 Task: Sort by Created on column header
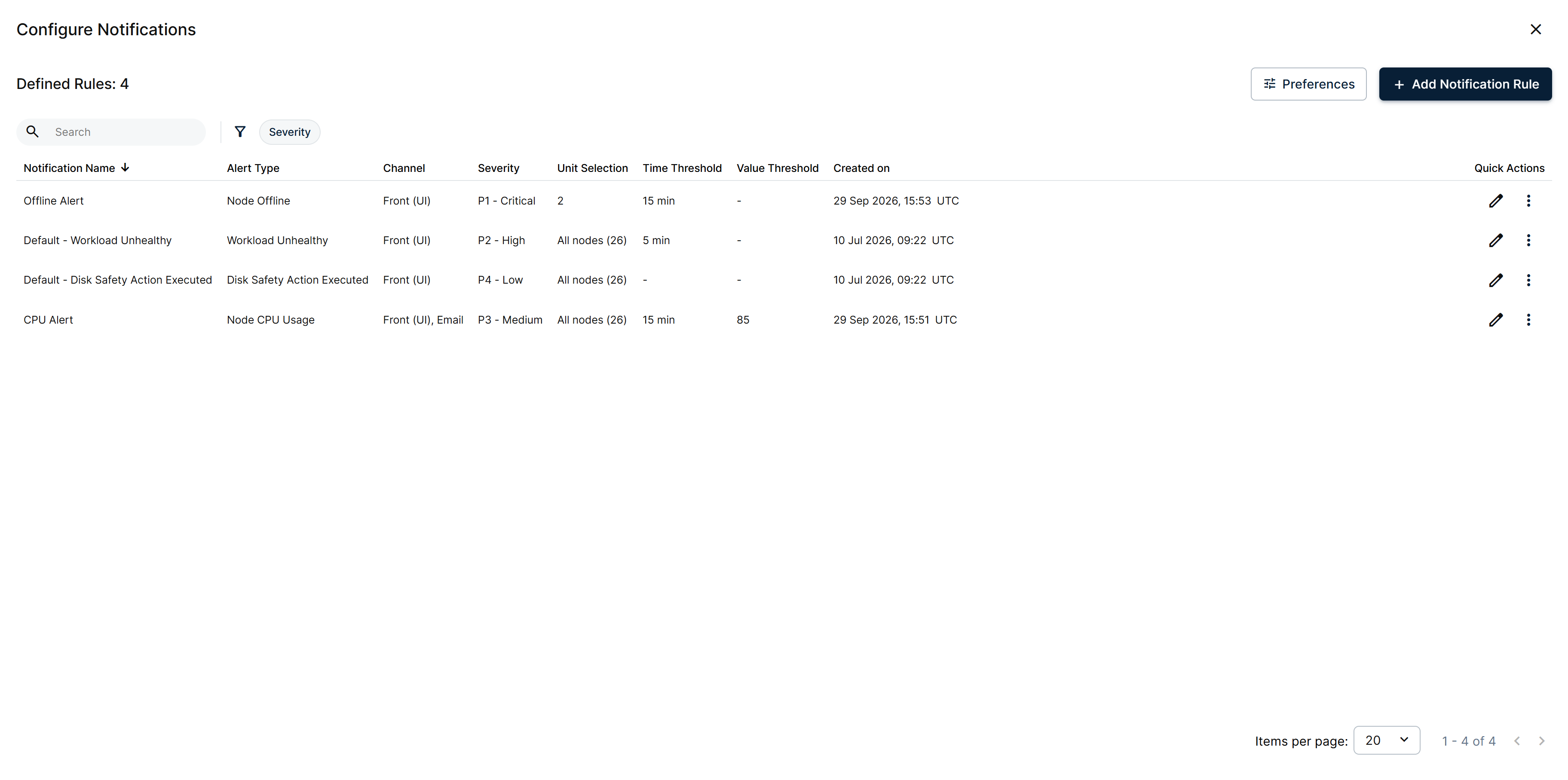861,168
